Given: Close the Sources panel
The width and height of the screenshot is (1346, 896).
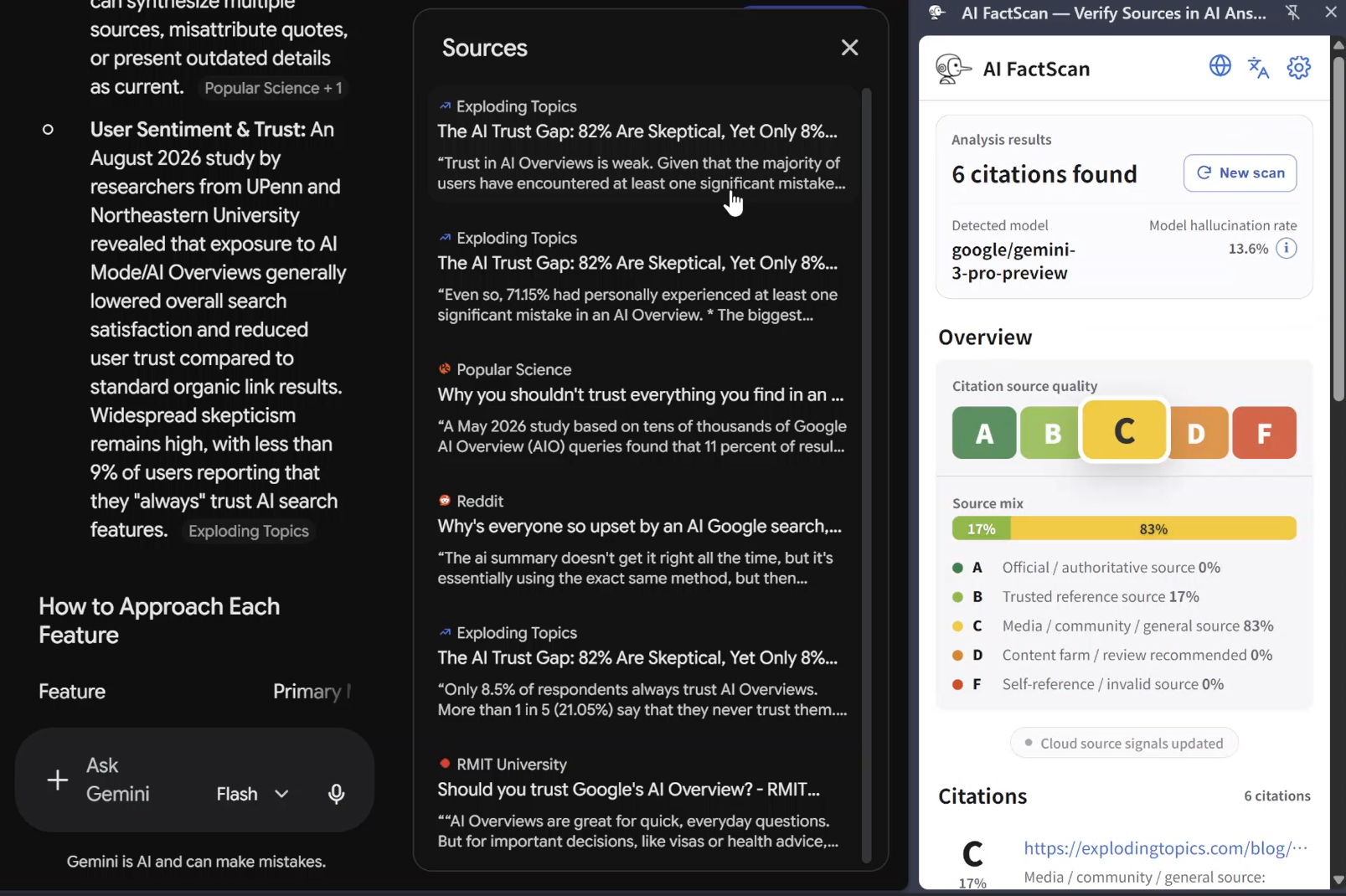Looking at the screenshot, I should tap(849, 48).
